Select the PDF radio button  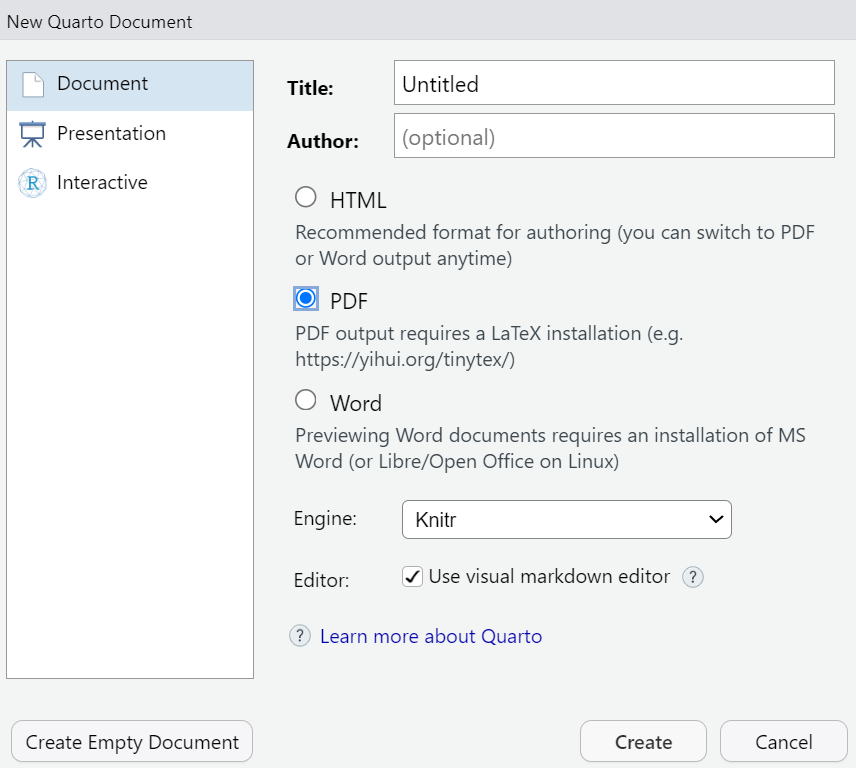306,298
